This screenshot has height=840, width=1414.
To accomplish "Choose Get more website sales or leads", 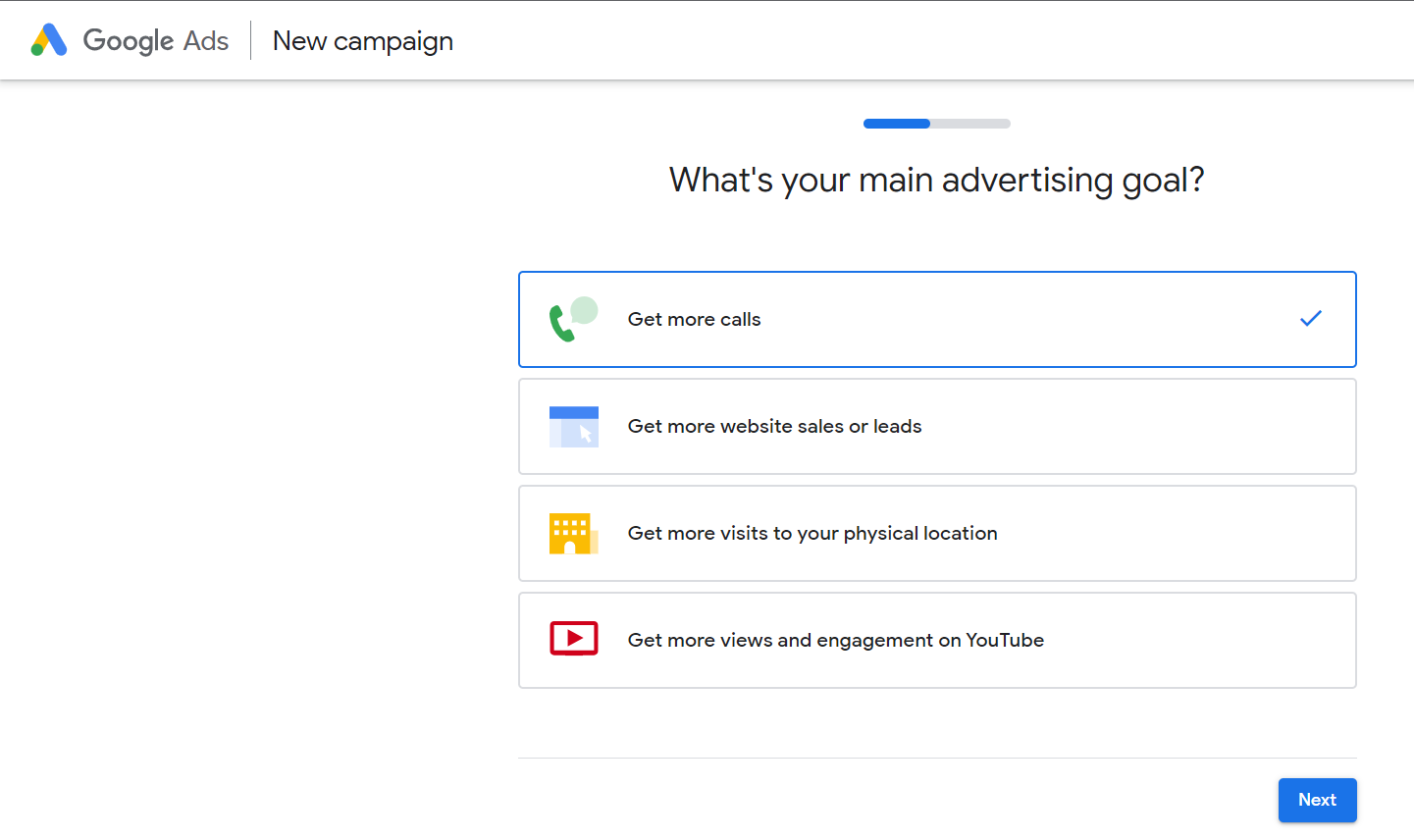I will click(774, 427).
